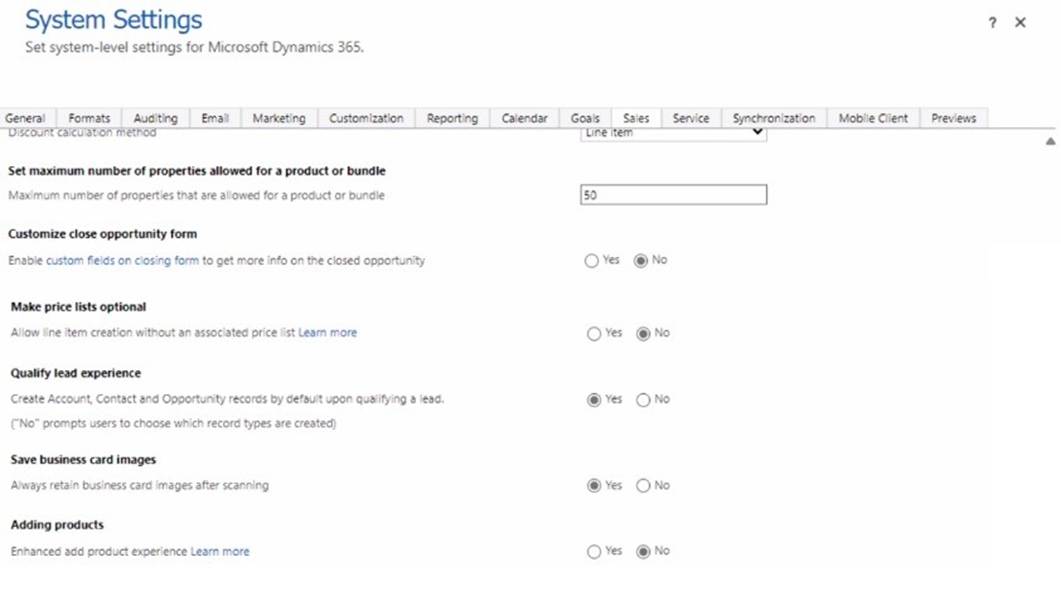The width and height of the screenshot is (1061, 591).
Task: Close the System Settings dialog
Action: tap(1020, 22)
